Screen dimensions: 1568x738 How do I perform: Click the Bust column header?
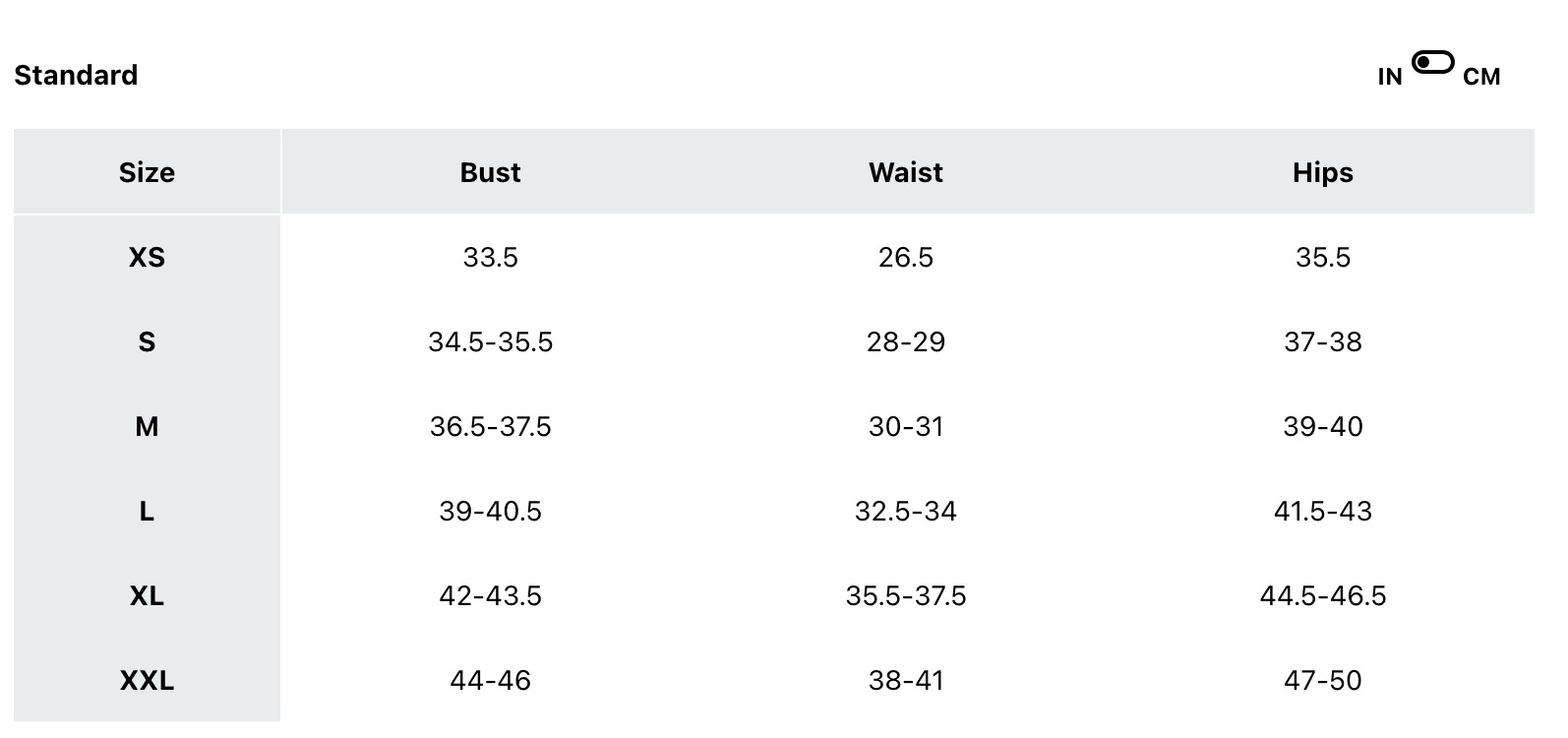(490, 172)
